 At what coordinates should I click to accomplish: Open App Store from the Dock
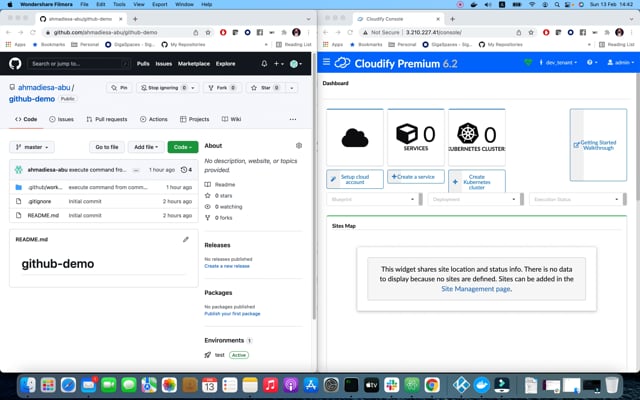point(311,384)
